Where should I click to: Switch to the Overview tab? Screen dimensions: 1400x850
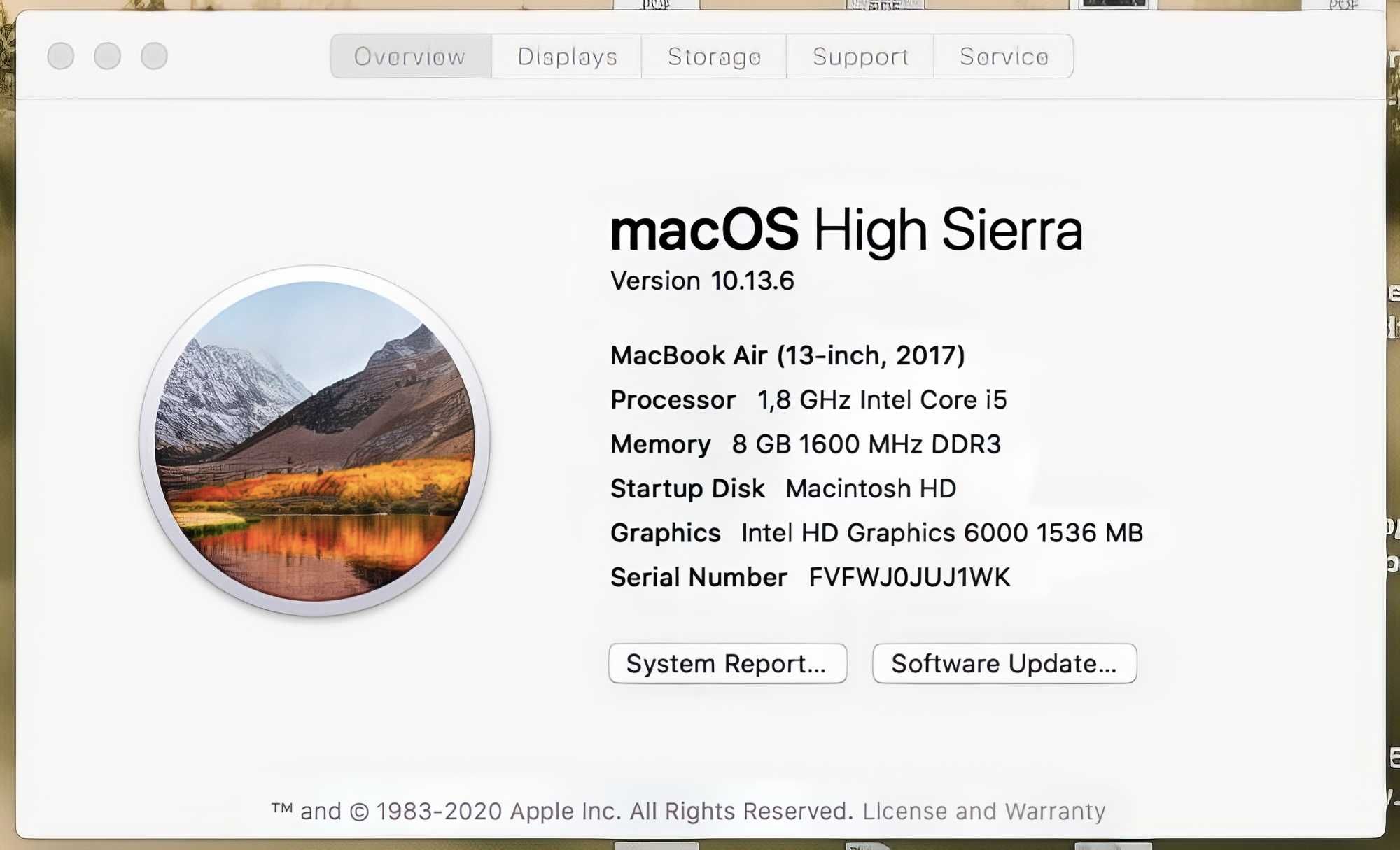[411, 56]
